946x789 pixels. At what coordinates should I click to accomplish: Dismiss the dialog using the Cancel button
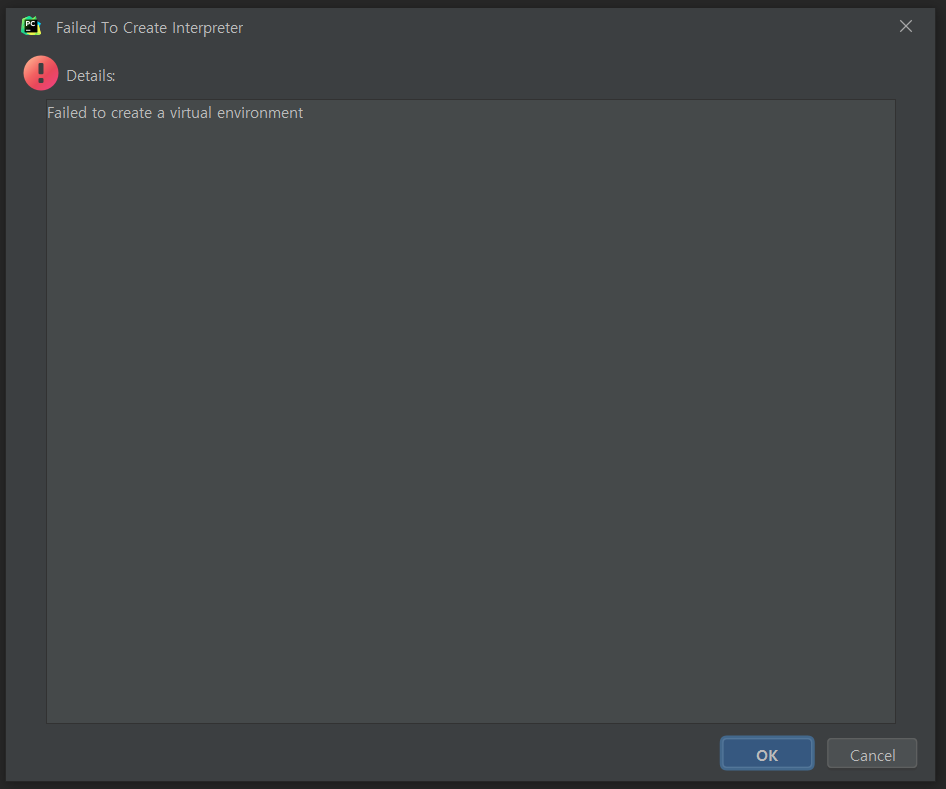tap(872, 754)
